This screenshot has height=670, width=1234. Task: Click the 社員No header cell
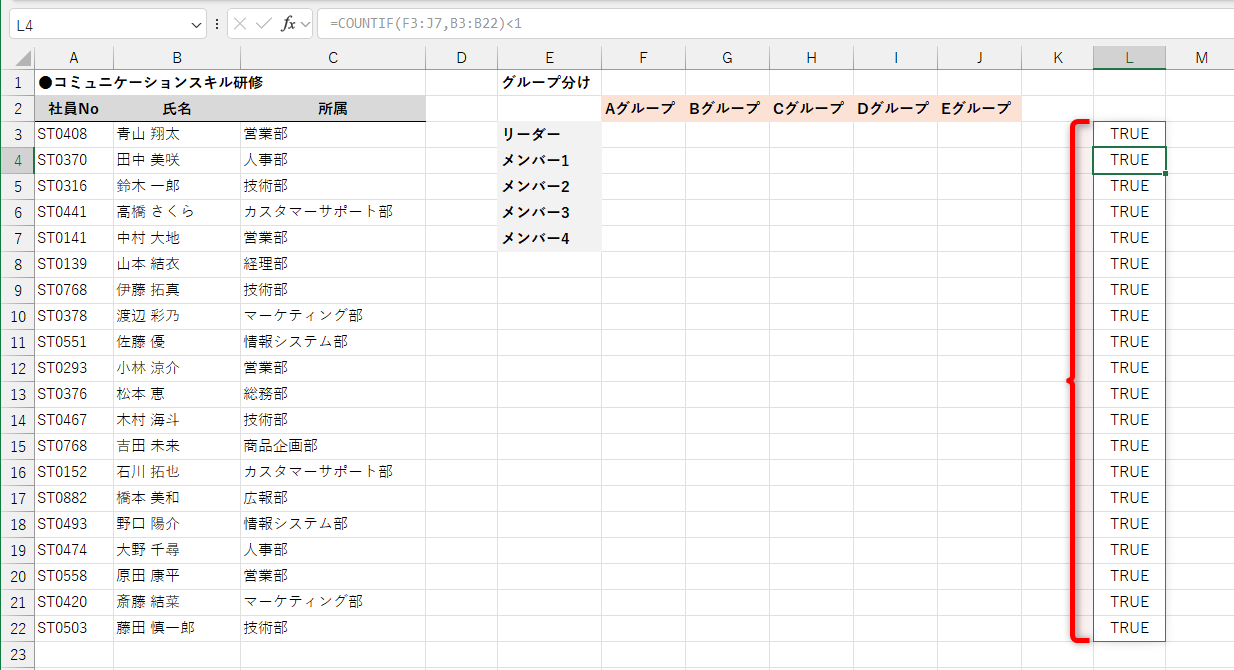point(74,109)
